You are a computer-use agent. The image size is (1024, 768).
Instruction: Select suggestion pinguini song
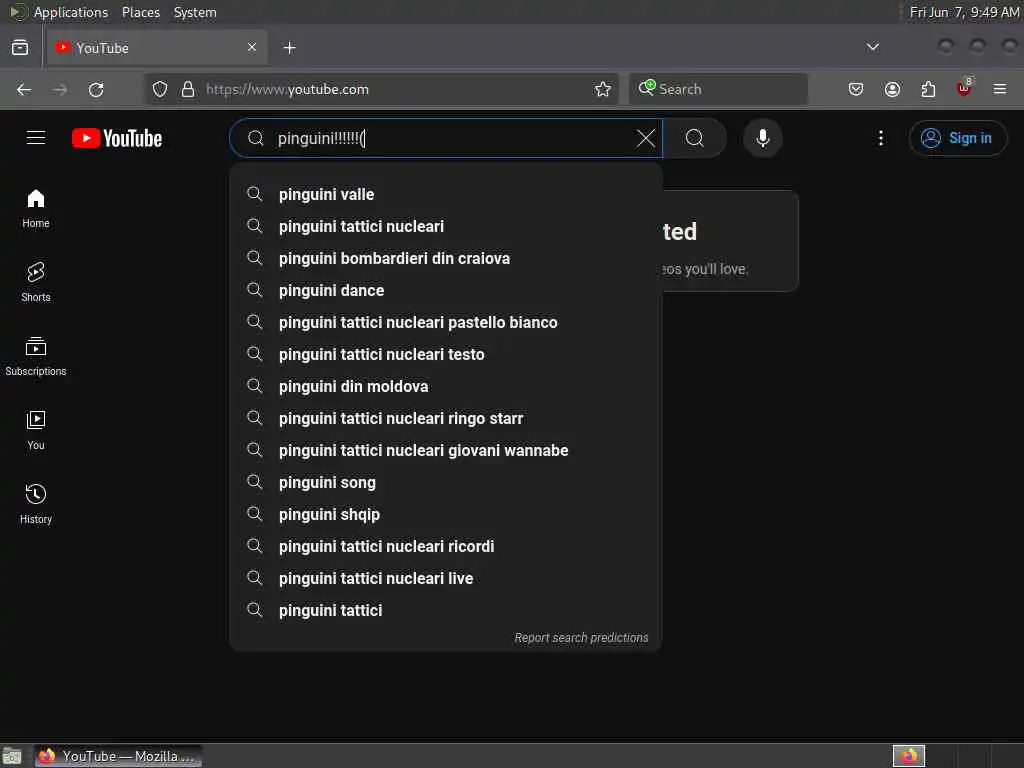[446, 483]
